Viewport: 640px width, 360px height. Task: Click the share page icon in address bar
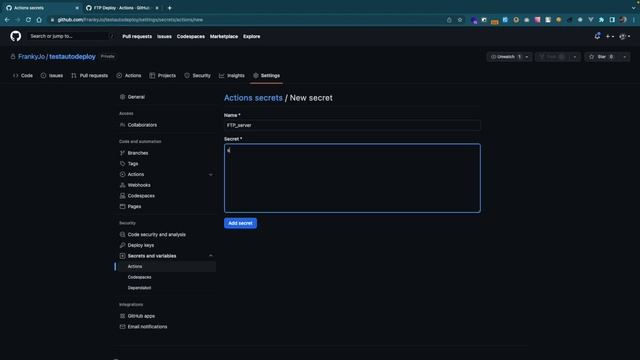coord(449,20)
